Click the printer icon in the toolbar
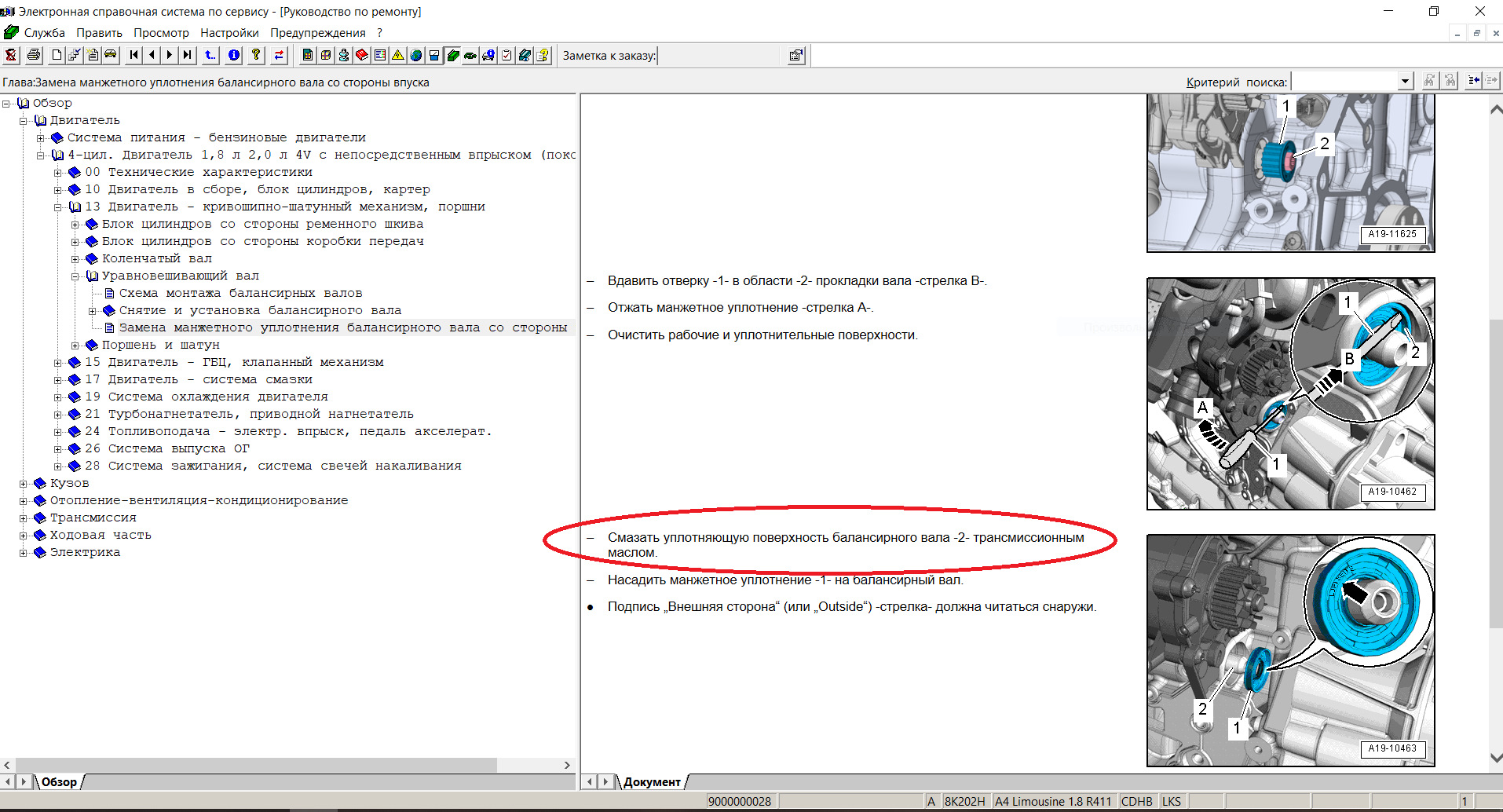This screenshot has height=812, width=1503. (x=34, y=55)
